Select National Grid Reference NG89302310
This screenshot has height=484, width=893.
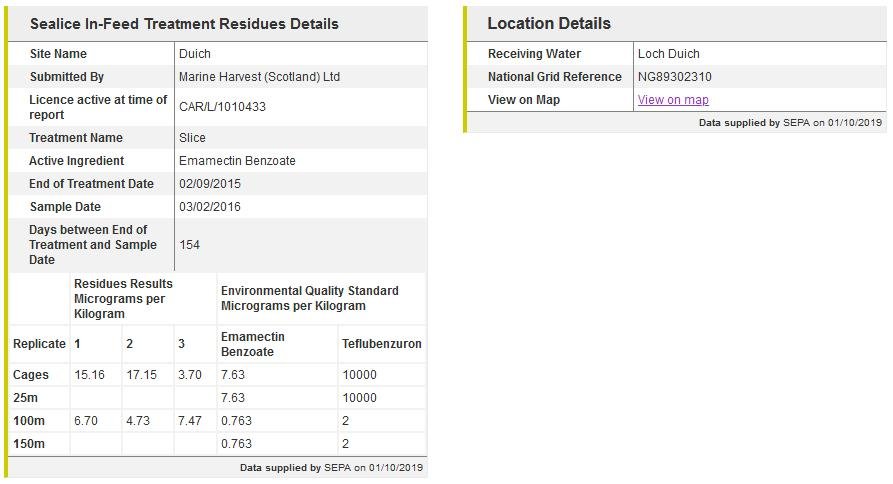click(675, 77)
